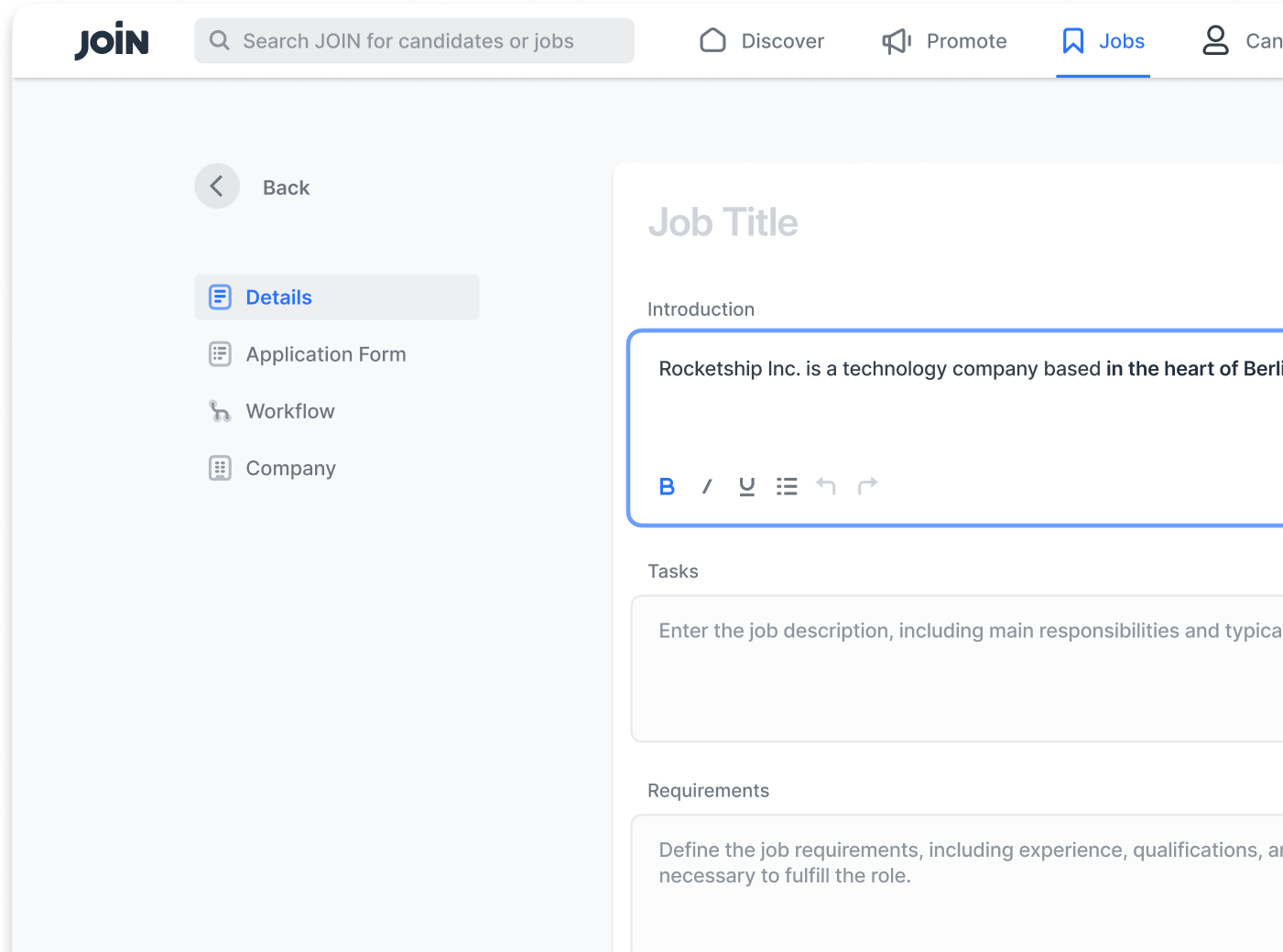Go to the Jobs tab
Viewport: 1283px width, 952px height.
click(1104, 41)
